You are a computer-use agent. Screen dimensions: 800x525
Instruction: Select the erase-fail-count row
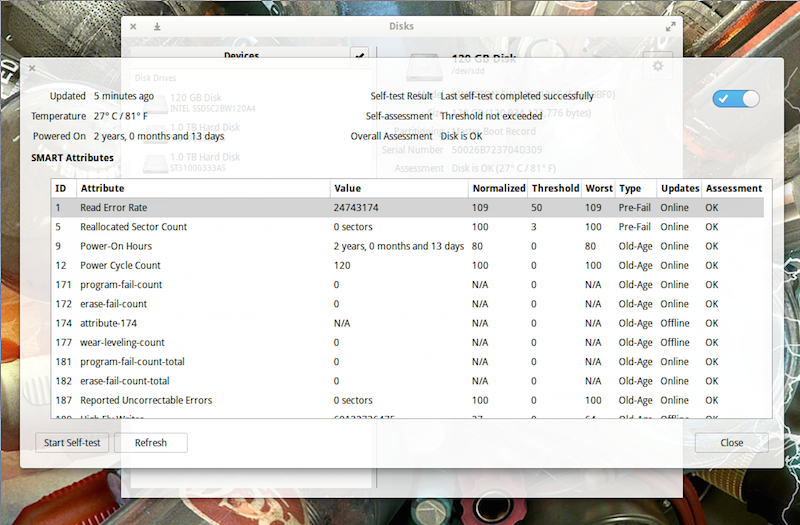pyautogui.click(x=408, y=304)
